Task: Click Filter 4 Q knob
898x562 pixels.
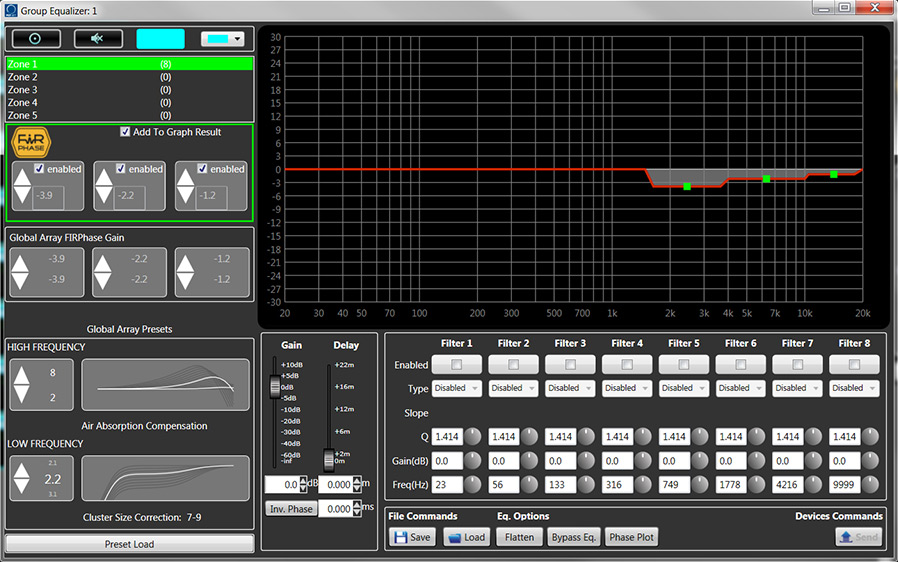Action: (x=643, y=437)
